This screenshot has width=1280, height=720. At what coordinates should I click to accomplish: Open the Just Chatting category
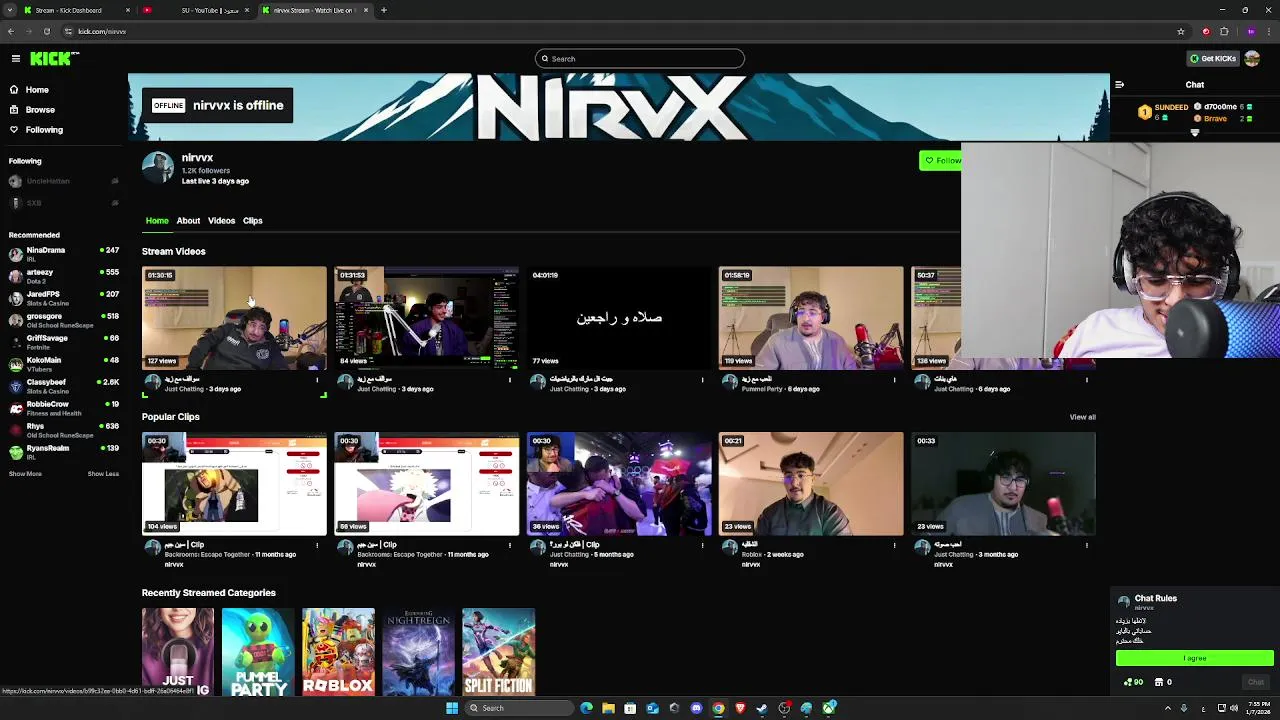point(178,652)
